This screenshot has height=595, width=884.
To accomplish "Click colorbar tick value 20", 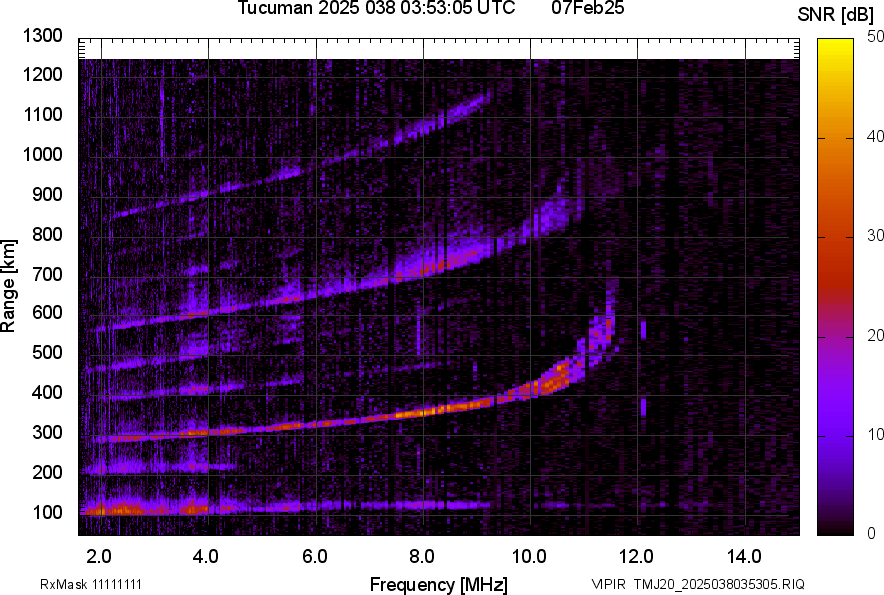I will [875, 335].
